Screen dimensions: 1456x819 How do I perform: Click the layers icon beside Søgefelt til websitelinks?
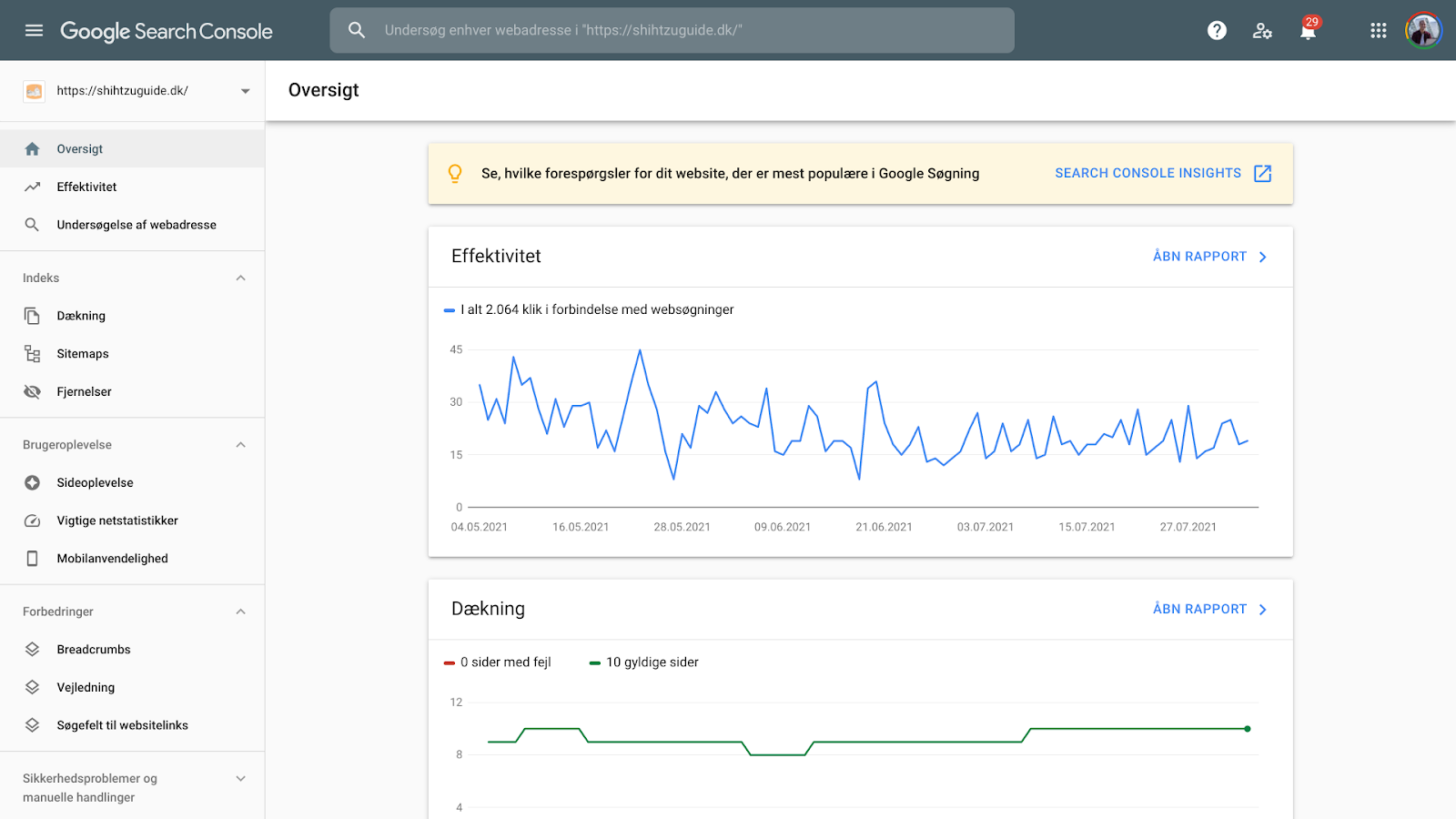32,725
